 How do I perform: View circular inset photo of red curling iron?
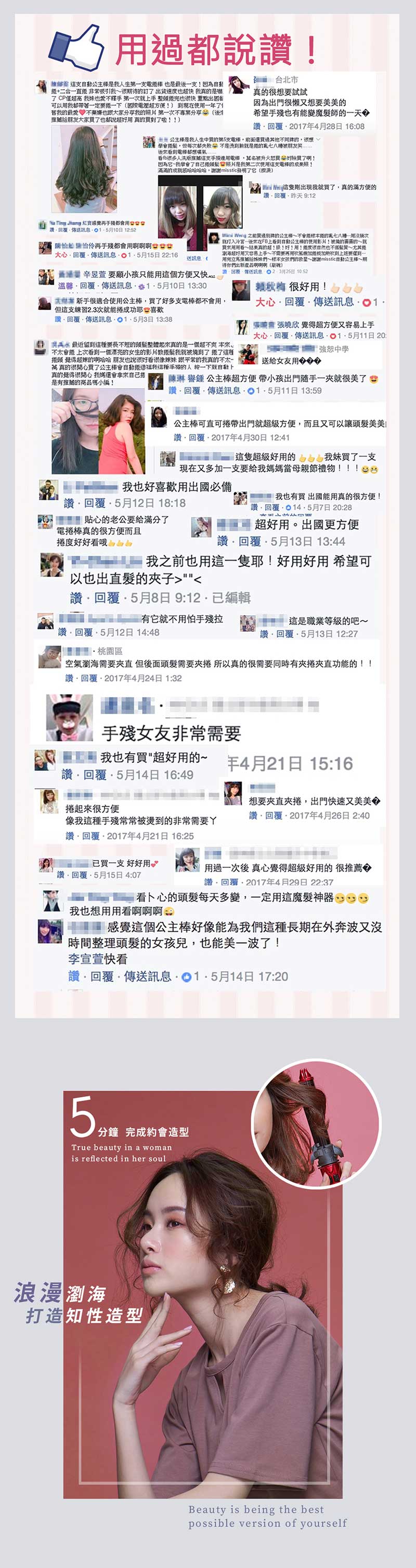point(316,1124)
